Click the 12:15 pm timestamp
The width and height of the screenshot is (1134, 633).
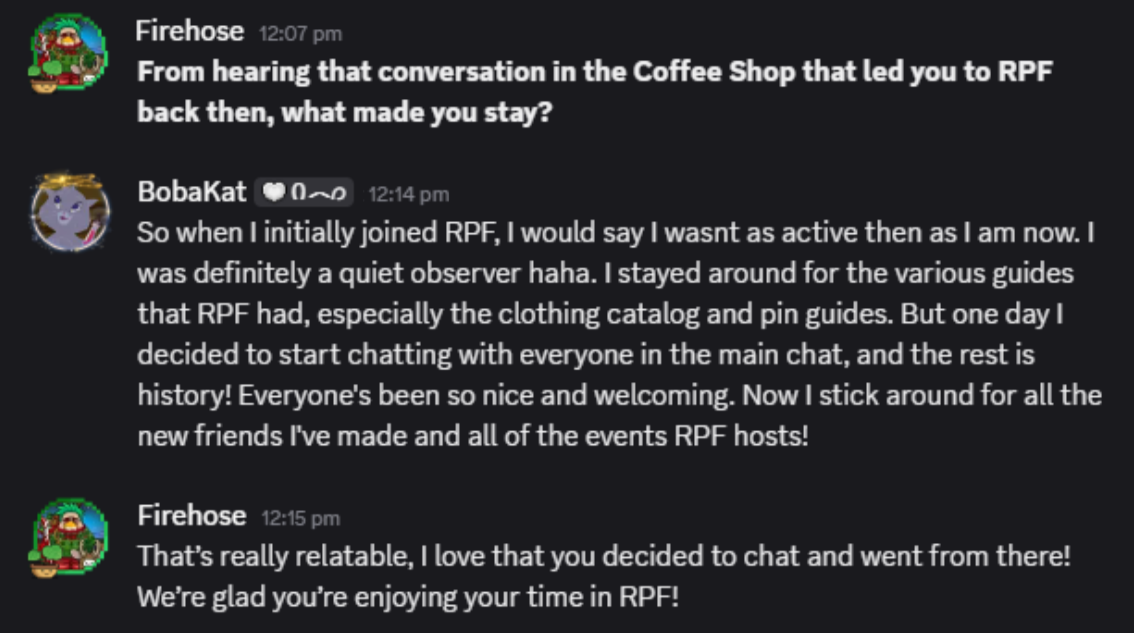click(x=300, y=518)
